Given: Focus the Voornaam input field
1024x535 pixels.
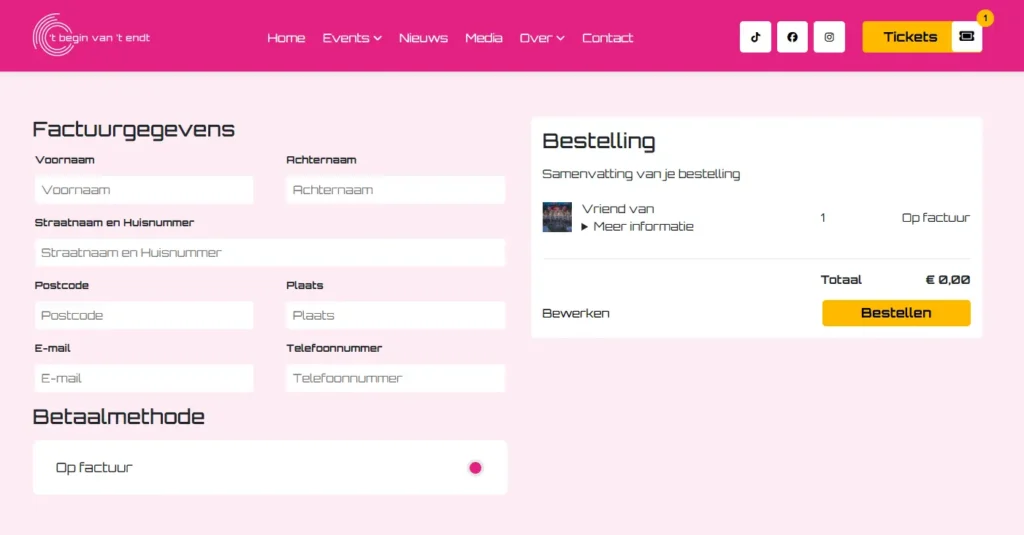Looking at the screenshot, I should point(144,190).
